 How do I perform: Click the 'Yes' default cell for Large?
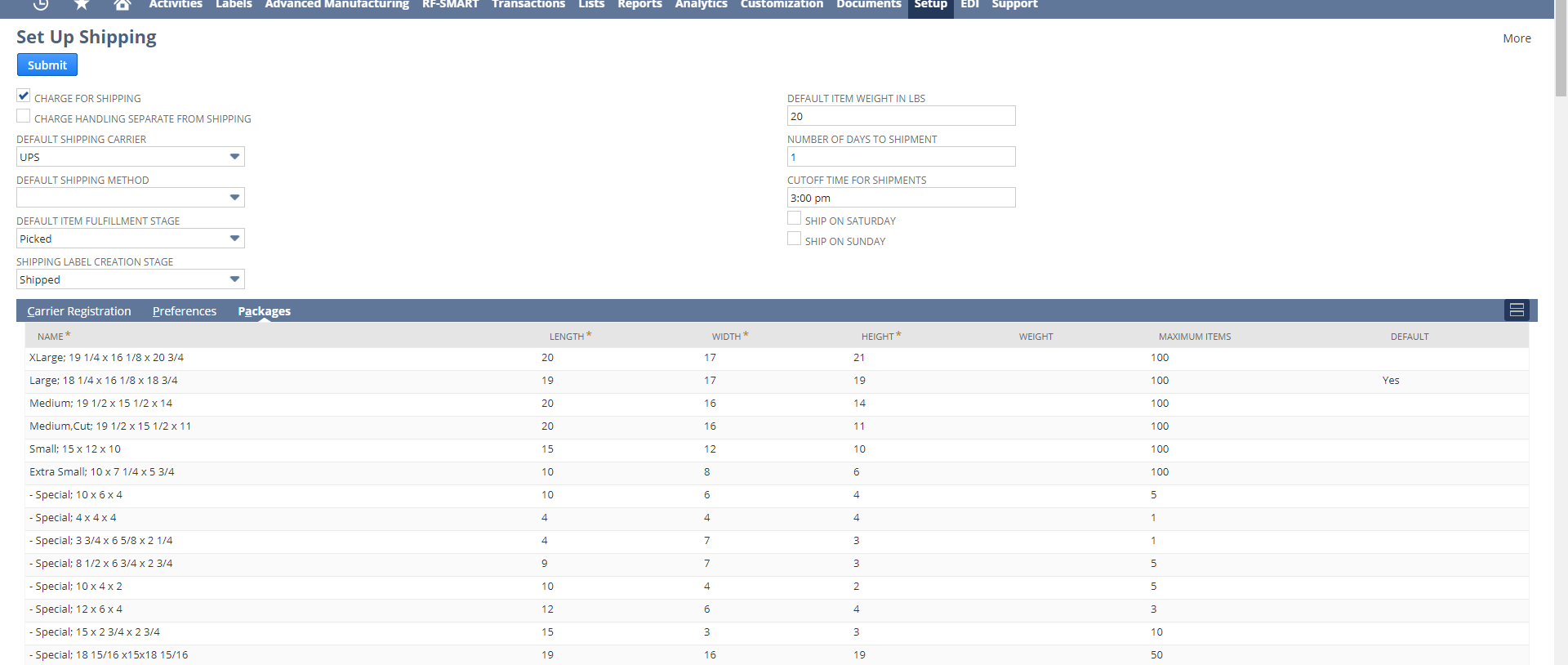1391,381
